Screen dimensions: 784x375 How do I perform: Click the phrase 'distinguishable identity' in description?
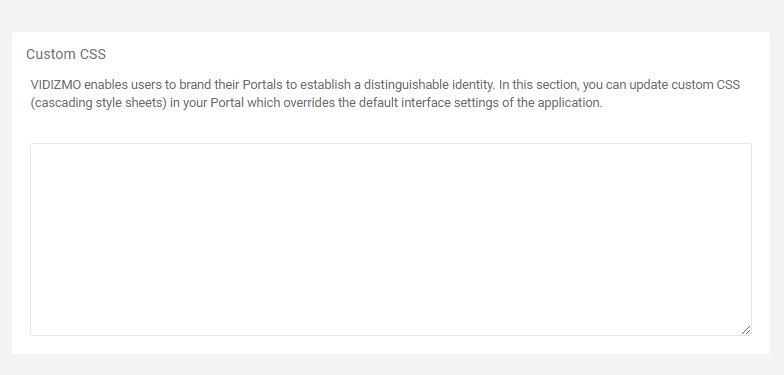click(x=430, y=85)
